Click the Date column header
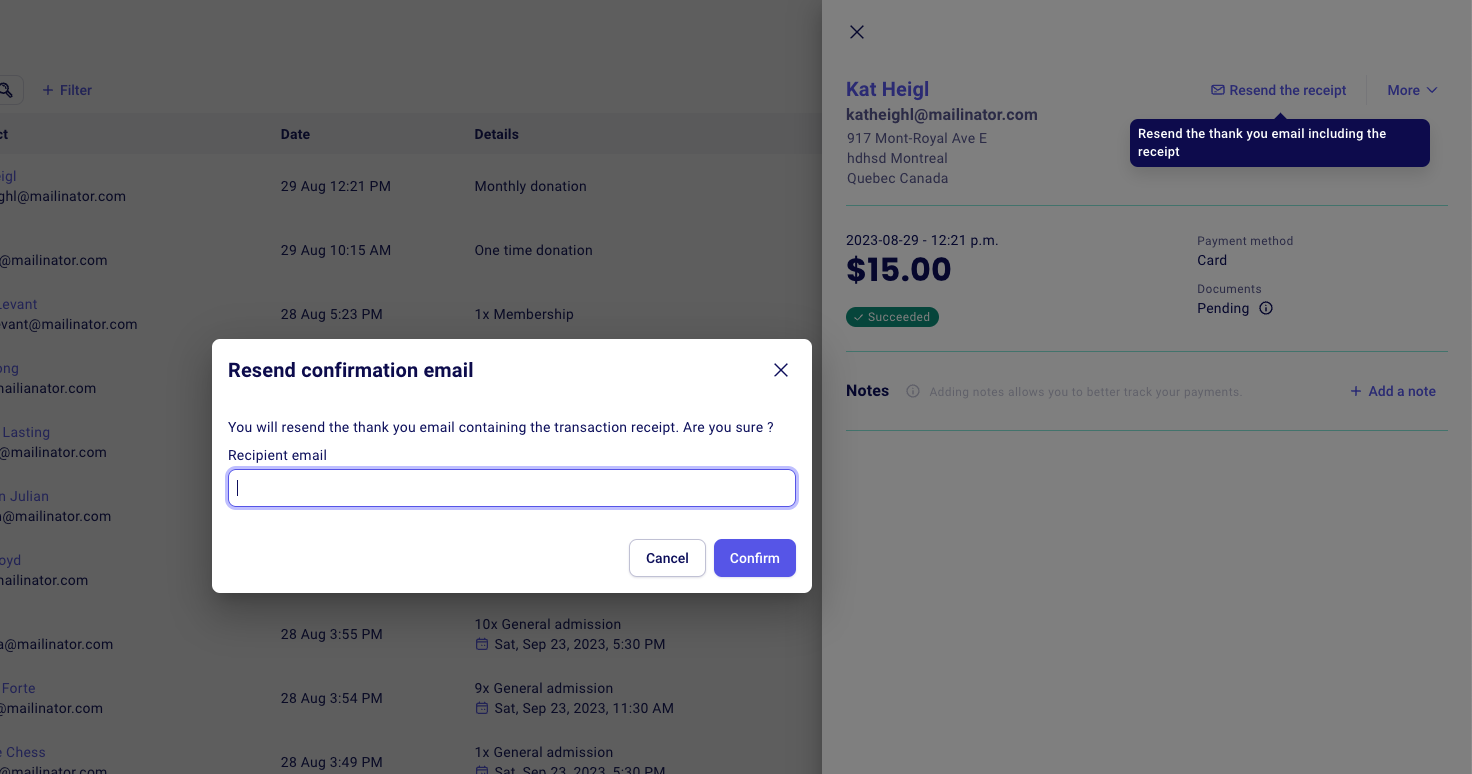The height and width of the screenshot is (774, 1472). coord(295,134)
